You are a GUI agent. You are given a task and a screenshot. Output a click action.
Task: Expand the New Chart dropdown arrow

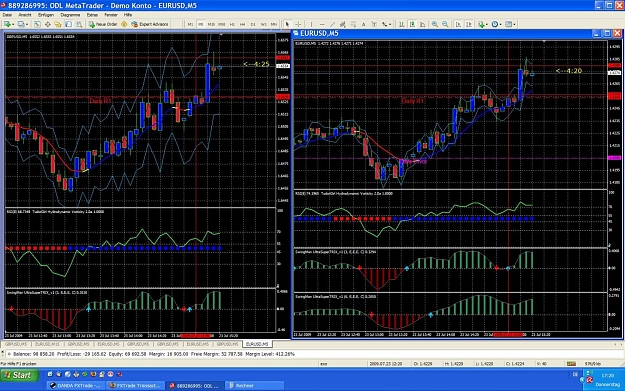(x=13, y=24)
